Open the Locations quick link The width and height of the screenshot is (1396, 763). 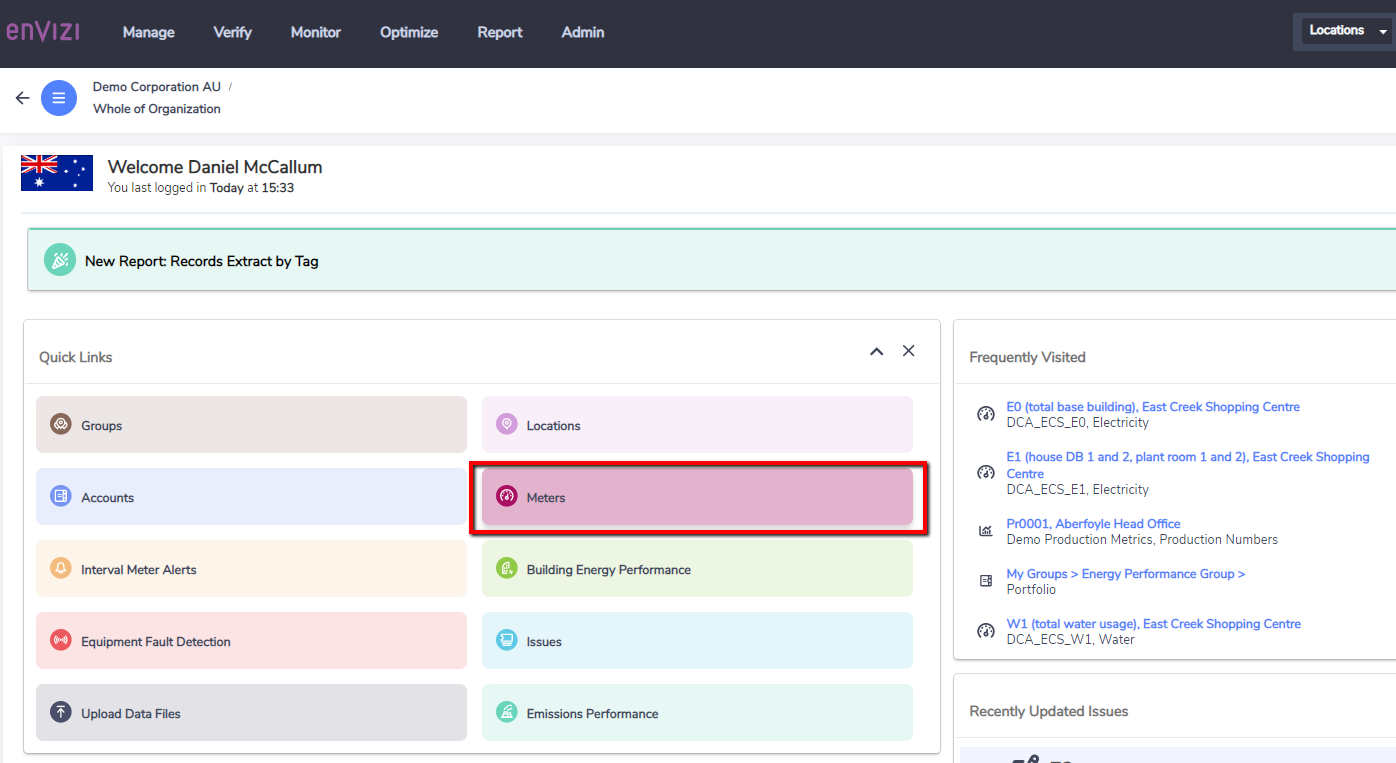(697, 425)
